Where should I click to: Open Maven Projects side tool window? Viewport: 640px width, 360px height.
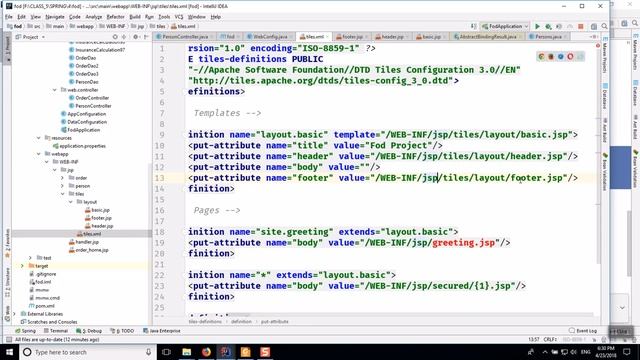604,55
